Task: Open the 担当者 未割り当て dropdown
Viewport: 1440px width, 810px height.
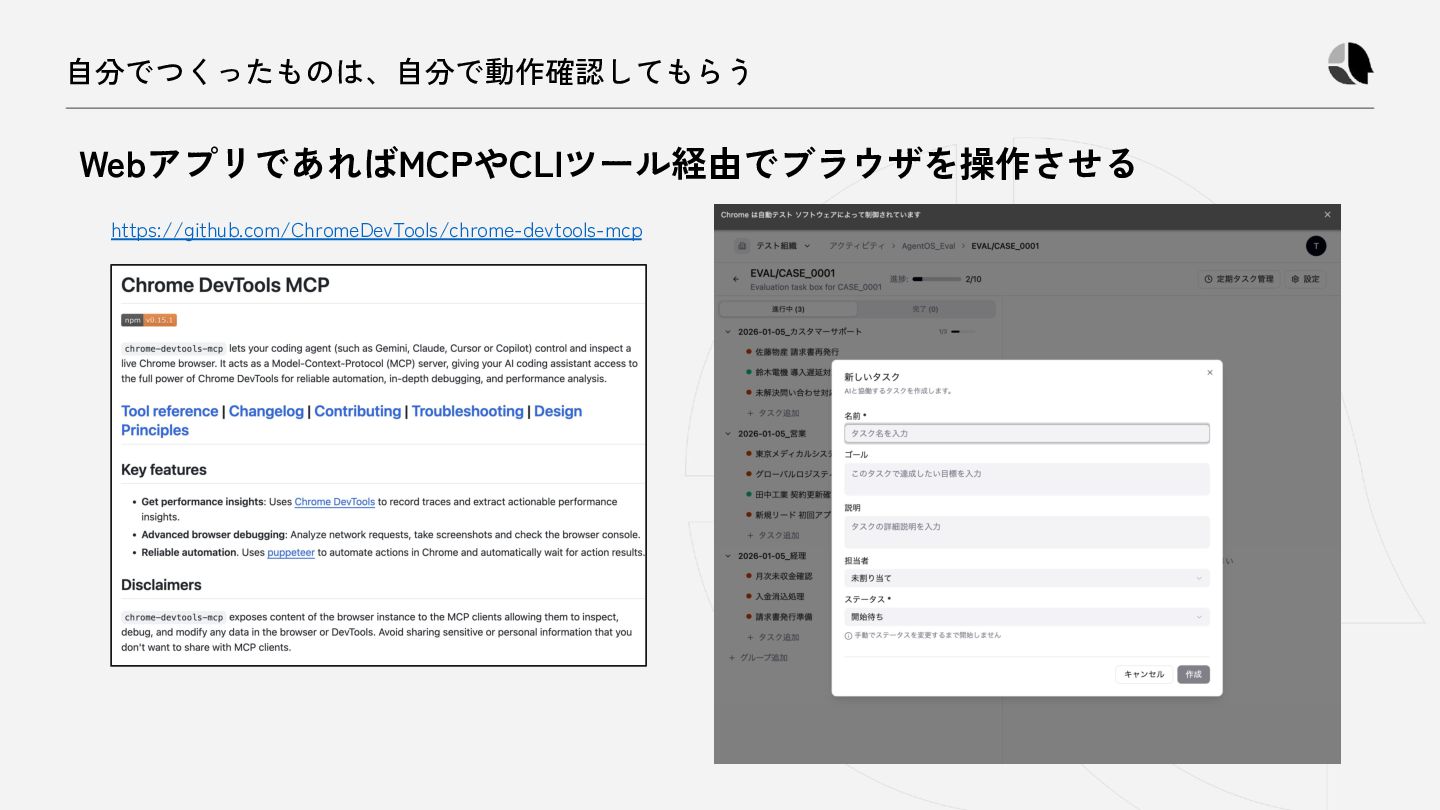Action: (x=1027, y=578)
